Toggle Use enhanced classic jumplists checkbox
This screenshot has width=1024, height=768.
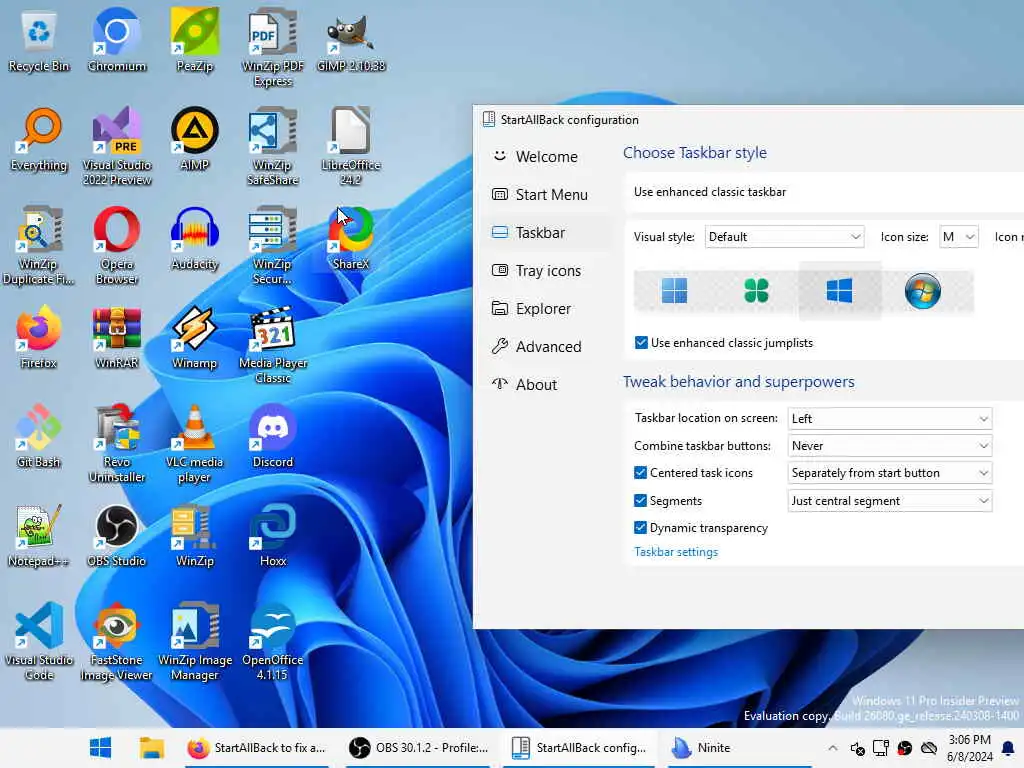click(x=641, y=343)
